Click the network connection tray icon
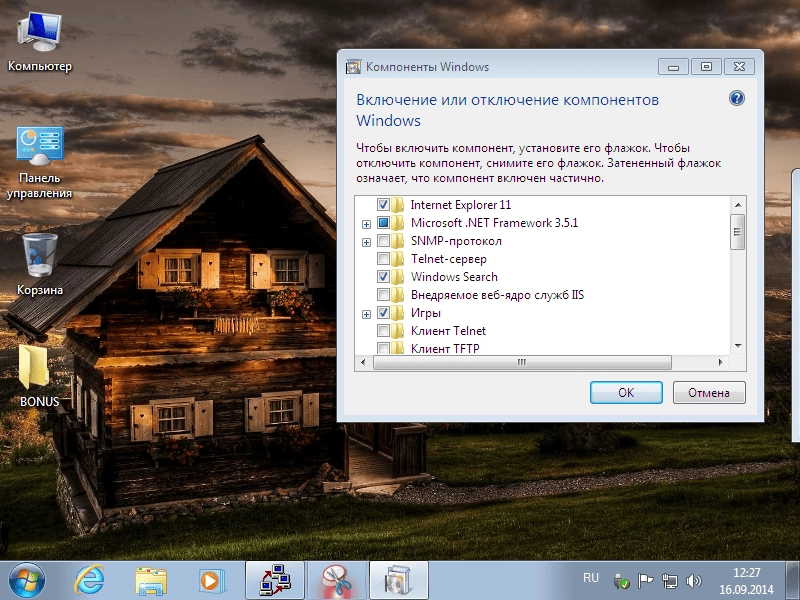This screenshot has height=600, width=800. point(669,581)
